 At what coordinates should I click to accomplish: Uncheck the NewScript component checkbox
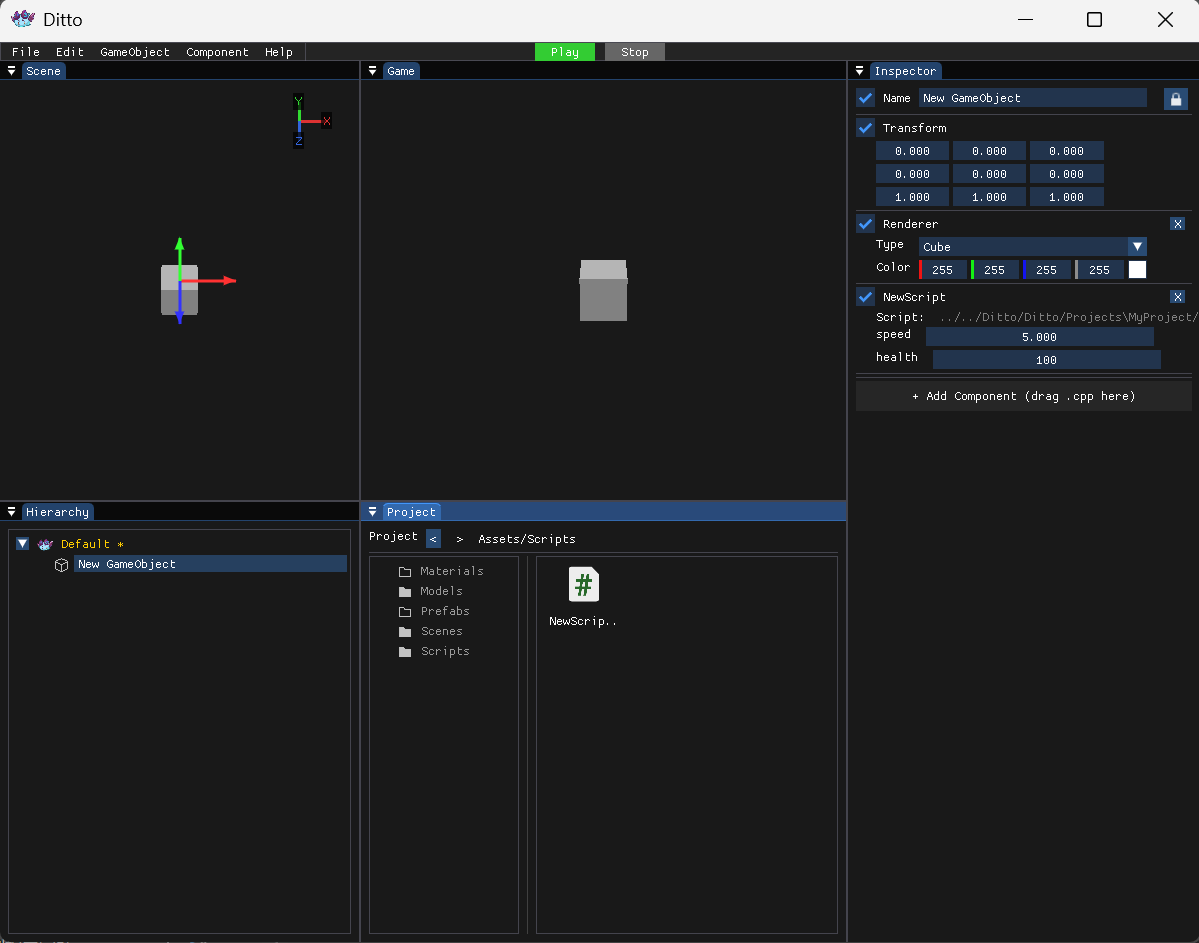(x=866, y=297)
